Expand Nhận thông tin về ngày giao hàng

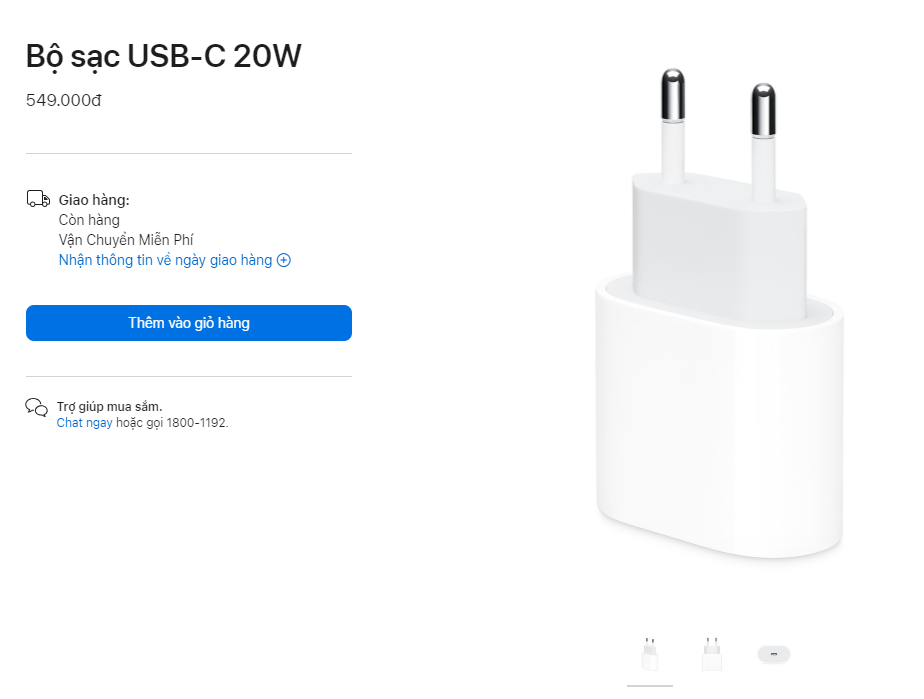pyautogui.click(x=163, y=260)
